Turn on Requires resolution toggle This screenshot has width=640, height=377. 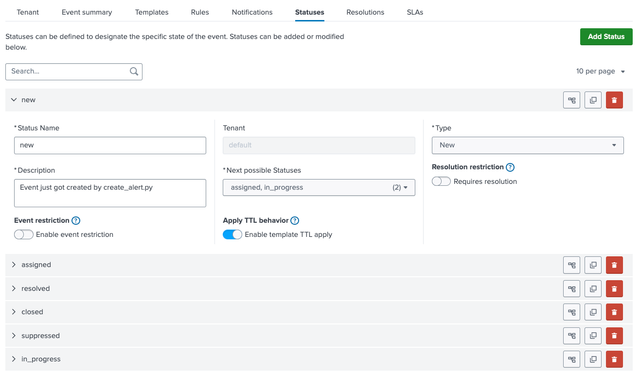point(441,181)
